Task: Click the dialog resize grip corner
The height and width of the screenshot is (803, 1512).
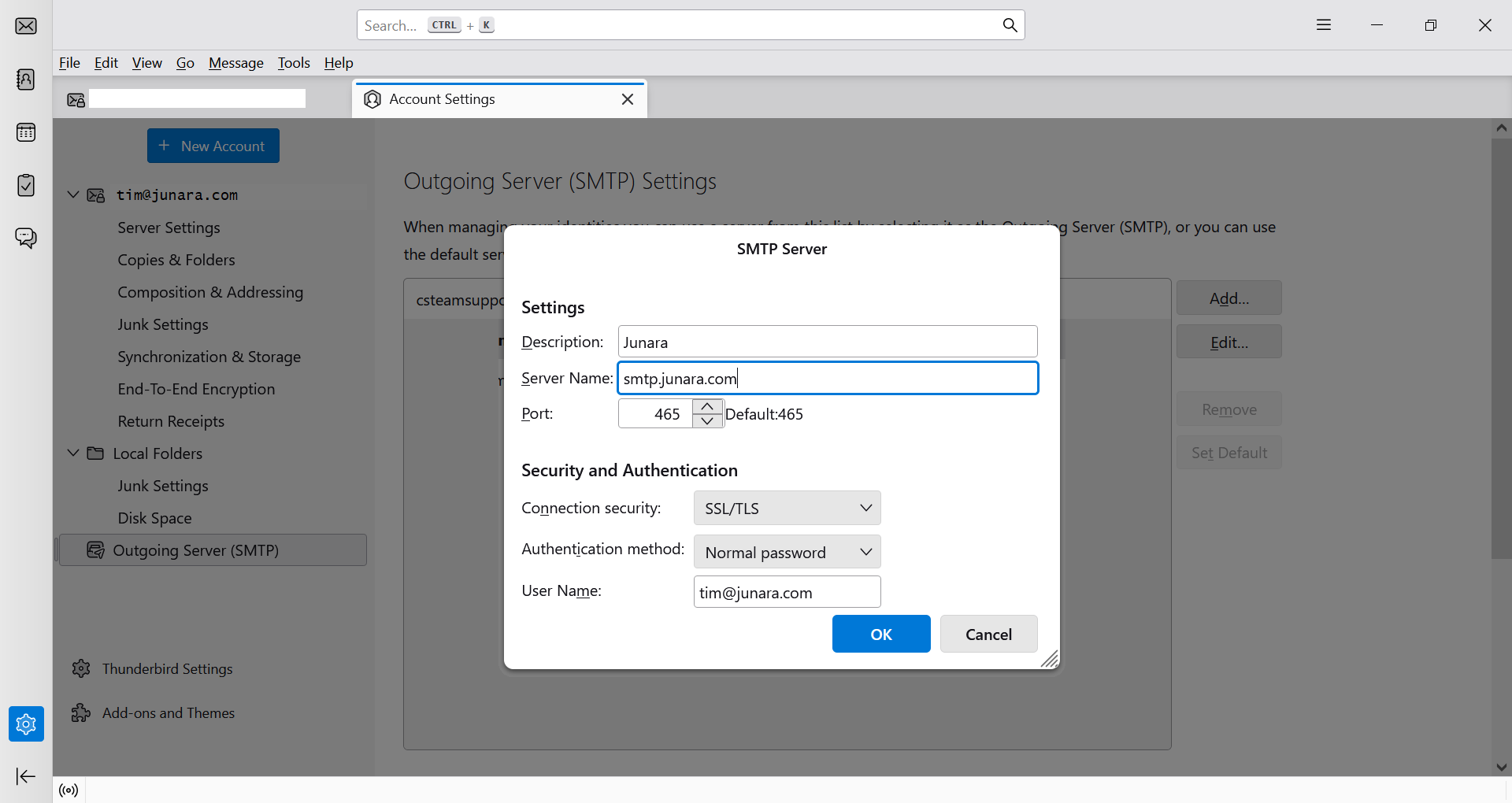Action: [1050, 660]
